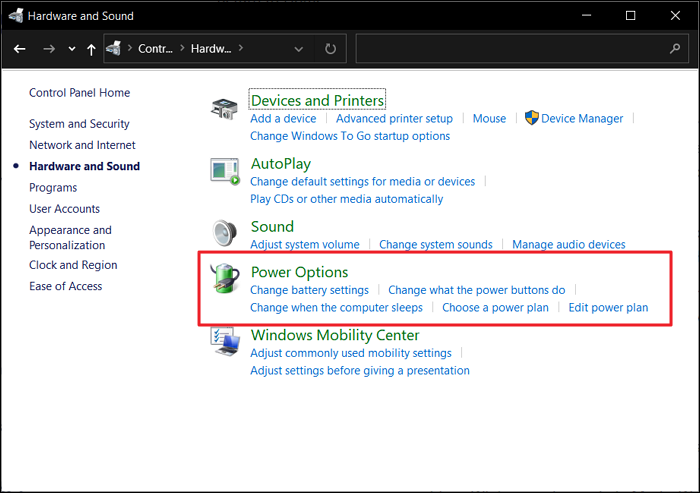Expand the chevron after Hardw... in breadcrumb
Screen dimensions: 700x493
241,48
